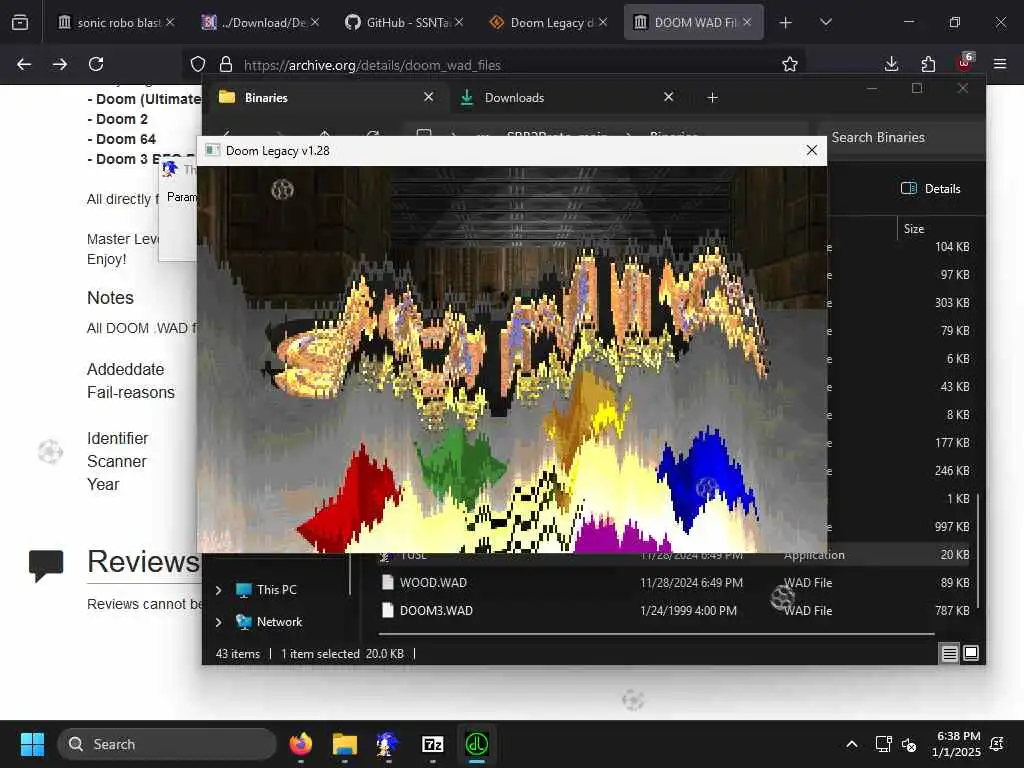
Task: Open Firefox tracking protection shield icon
Action: [198, 64]
